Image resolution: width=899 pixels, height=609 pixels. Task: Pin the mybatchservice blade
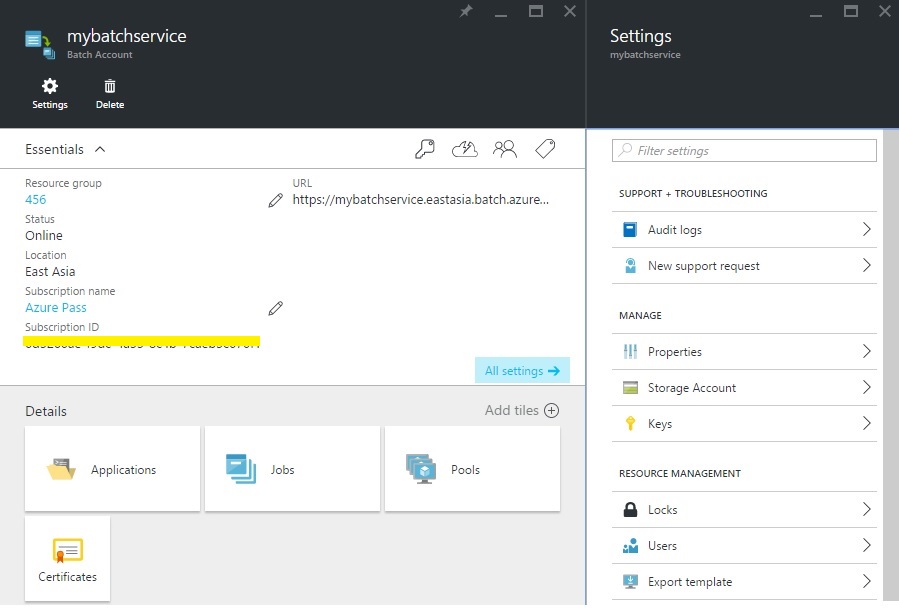click(x=465, y=11)
